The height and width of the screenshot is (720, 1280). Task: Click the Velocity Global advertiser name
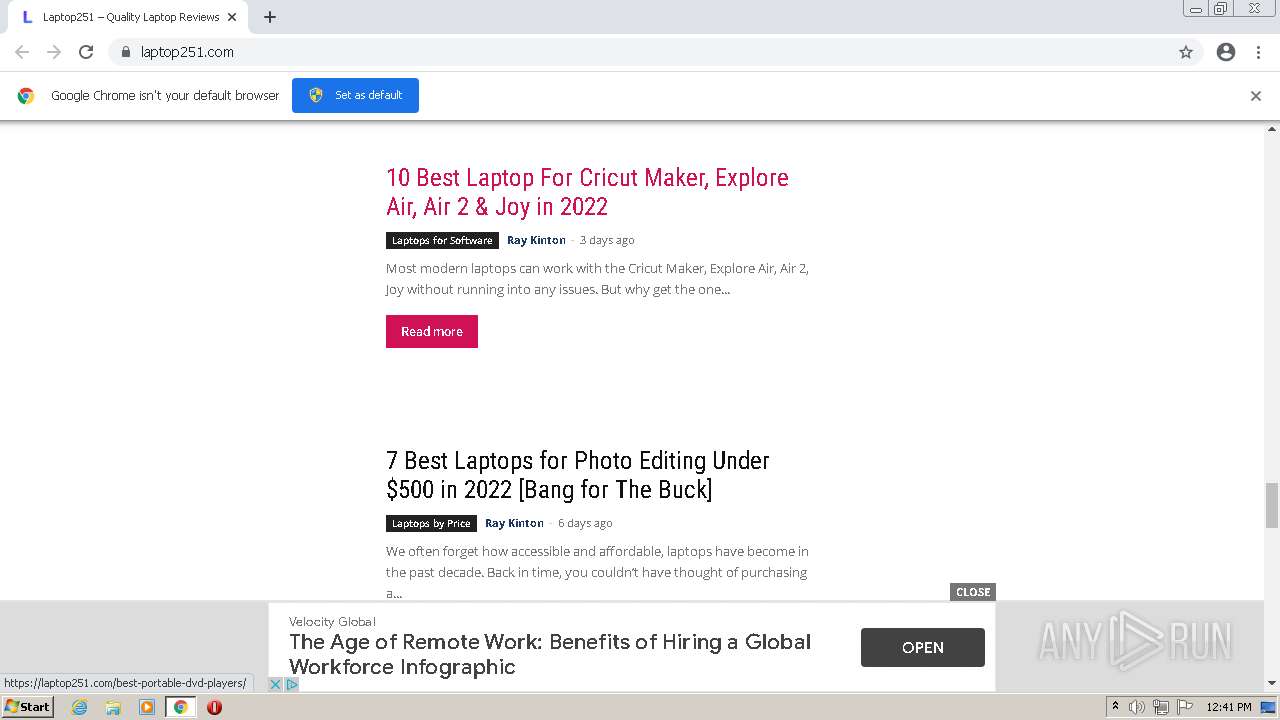[x=332, y=622]
